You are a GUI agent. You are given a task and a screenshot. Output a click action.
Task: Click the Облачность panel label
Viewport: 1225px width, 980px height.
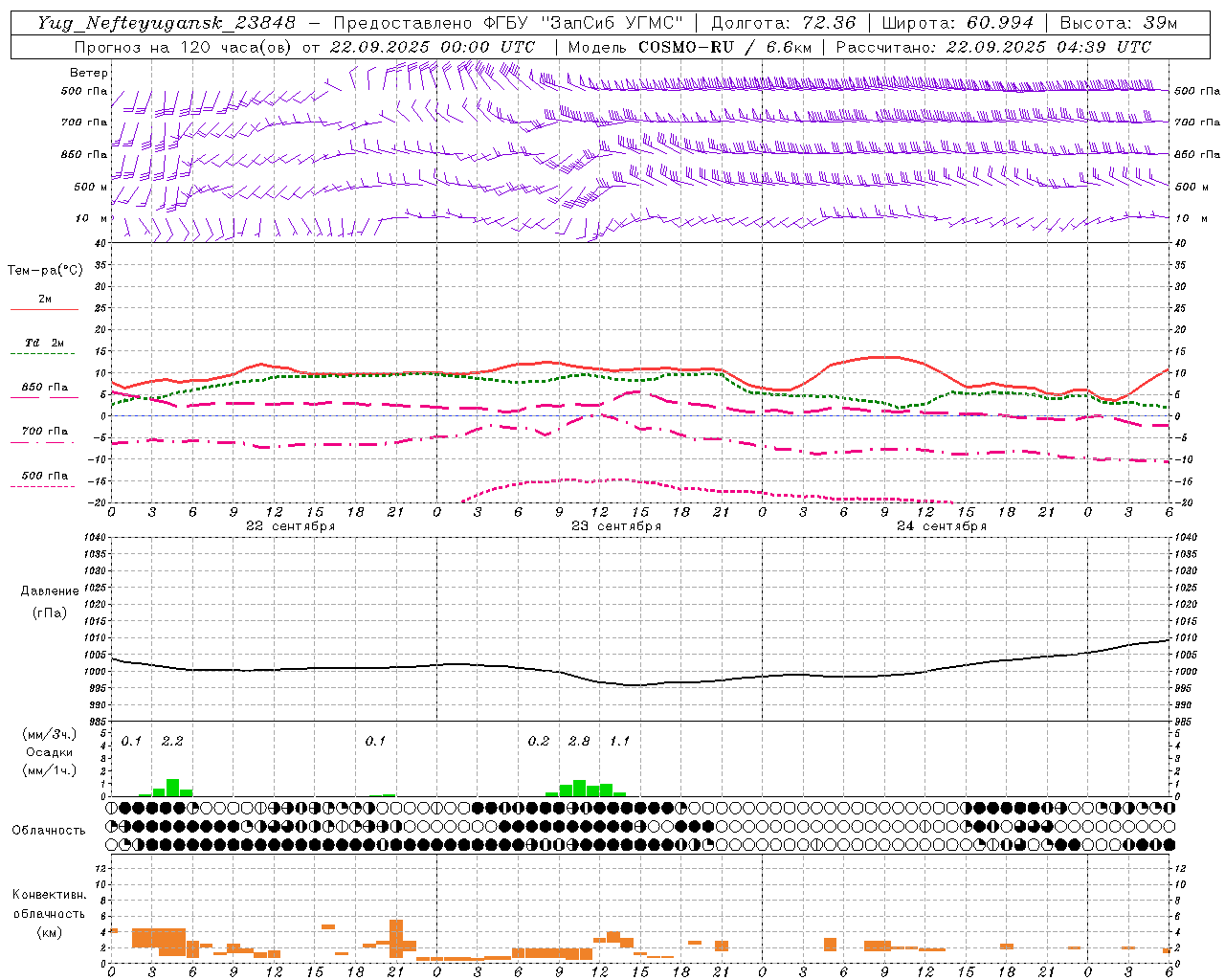point(49,830)
